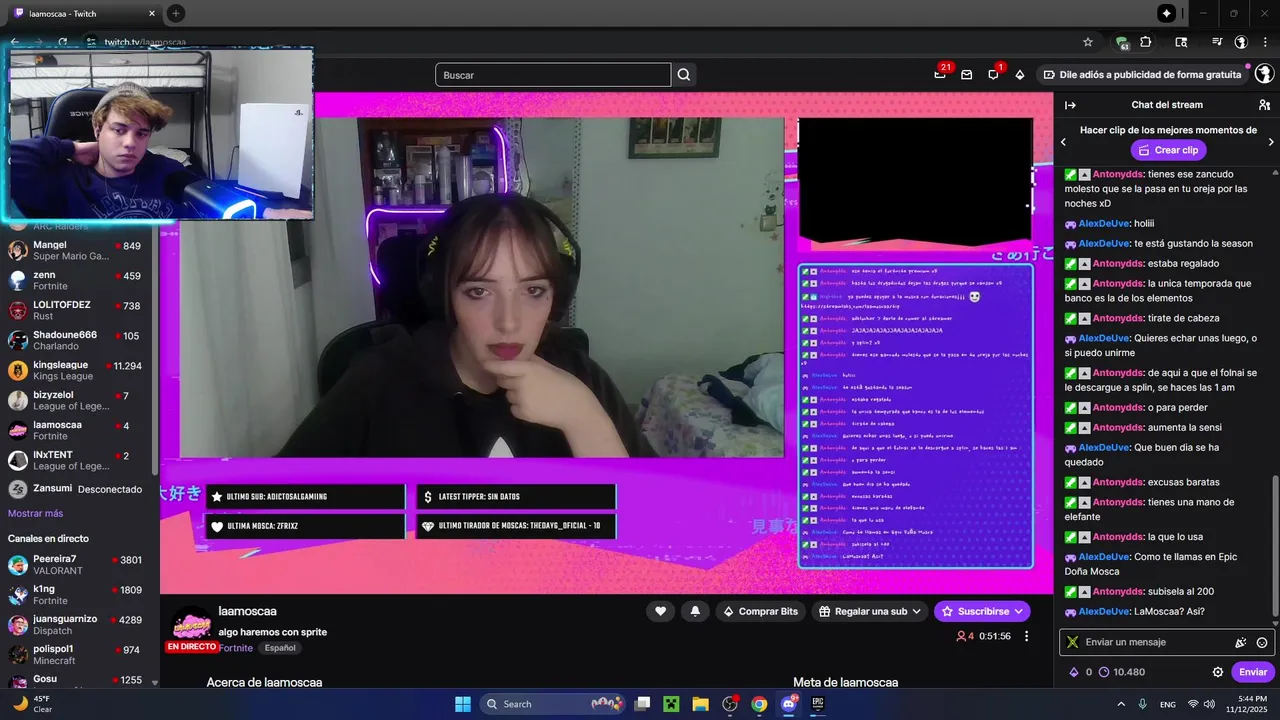Open Minecraft from taskbar
Screen dimensions: 1280x720
coord(671,704)
